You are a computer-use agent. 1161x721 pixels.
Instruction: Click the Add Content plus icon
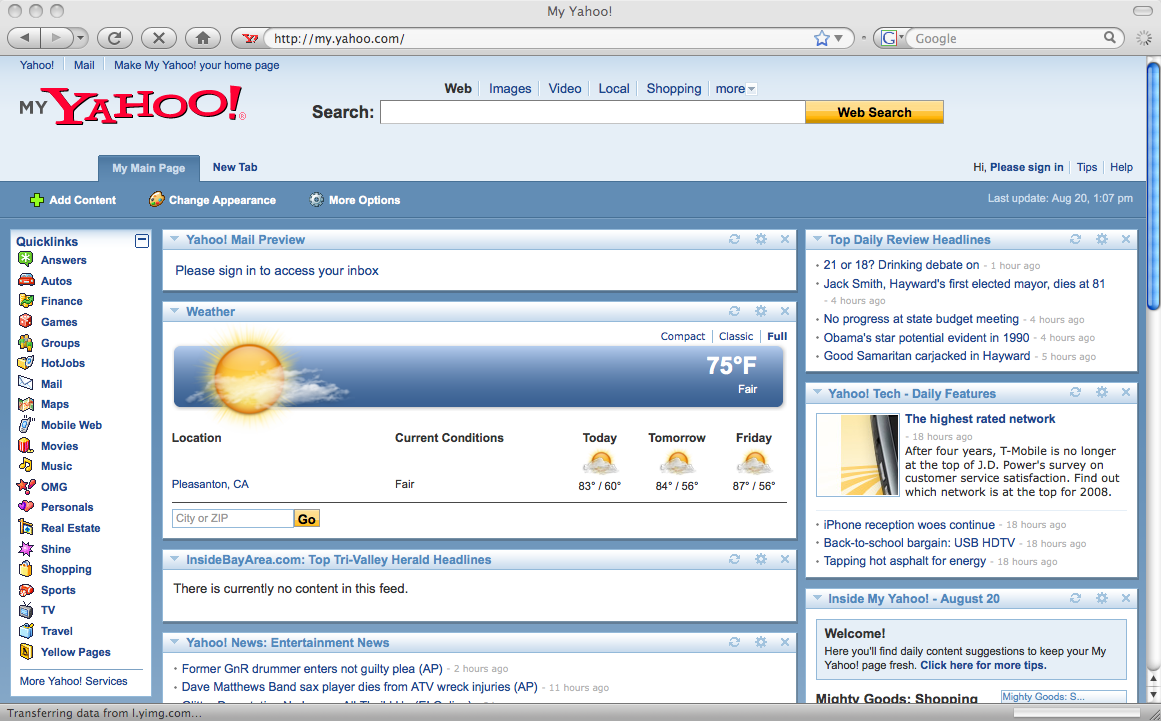34,200
